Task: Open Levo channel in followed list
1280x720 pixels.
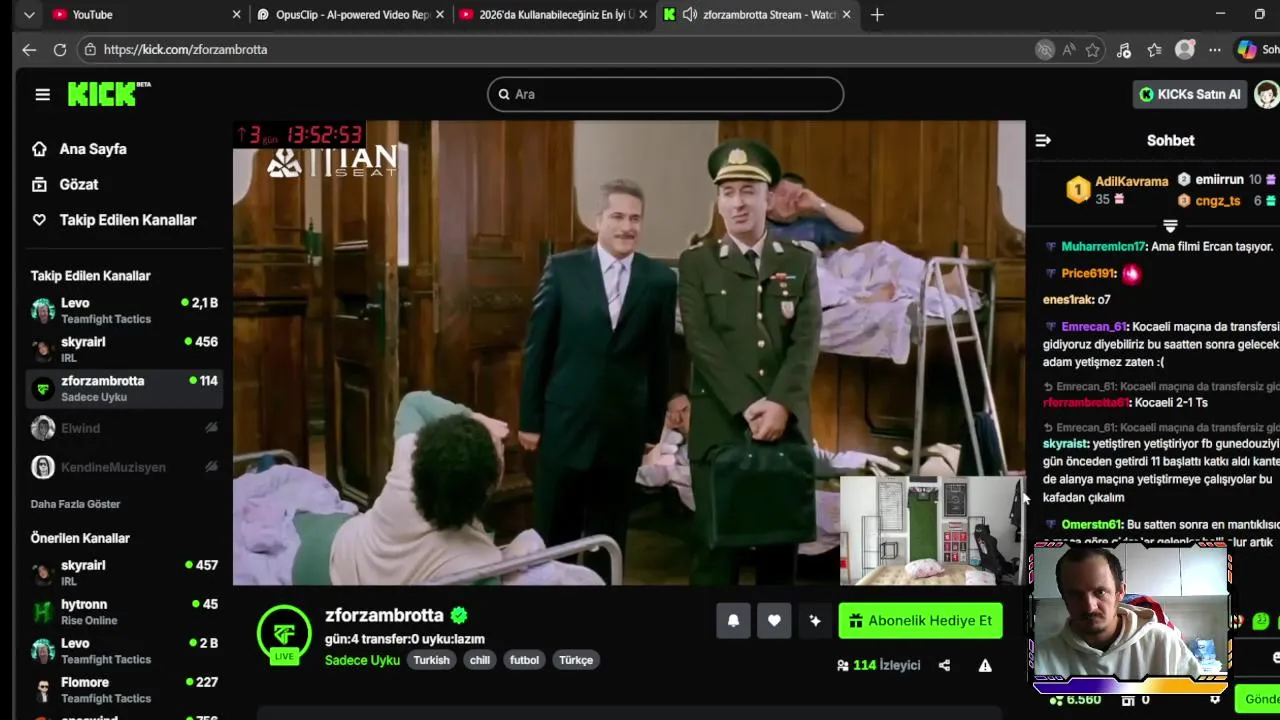Action: [x=124, y=310]
